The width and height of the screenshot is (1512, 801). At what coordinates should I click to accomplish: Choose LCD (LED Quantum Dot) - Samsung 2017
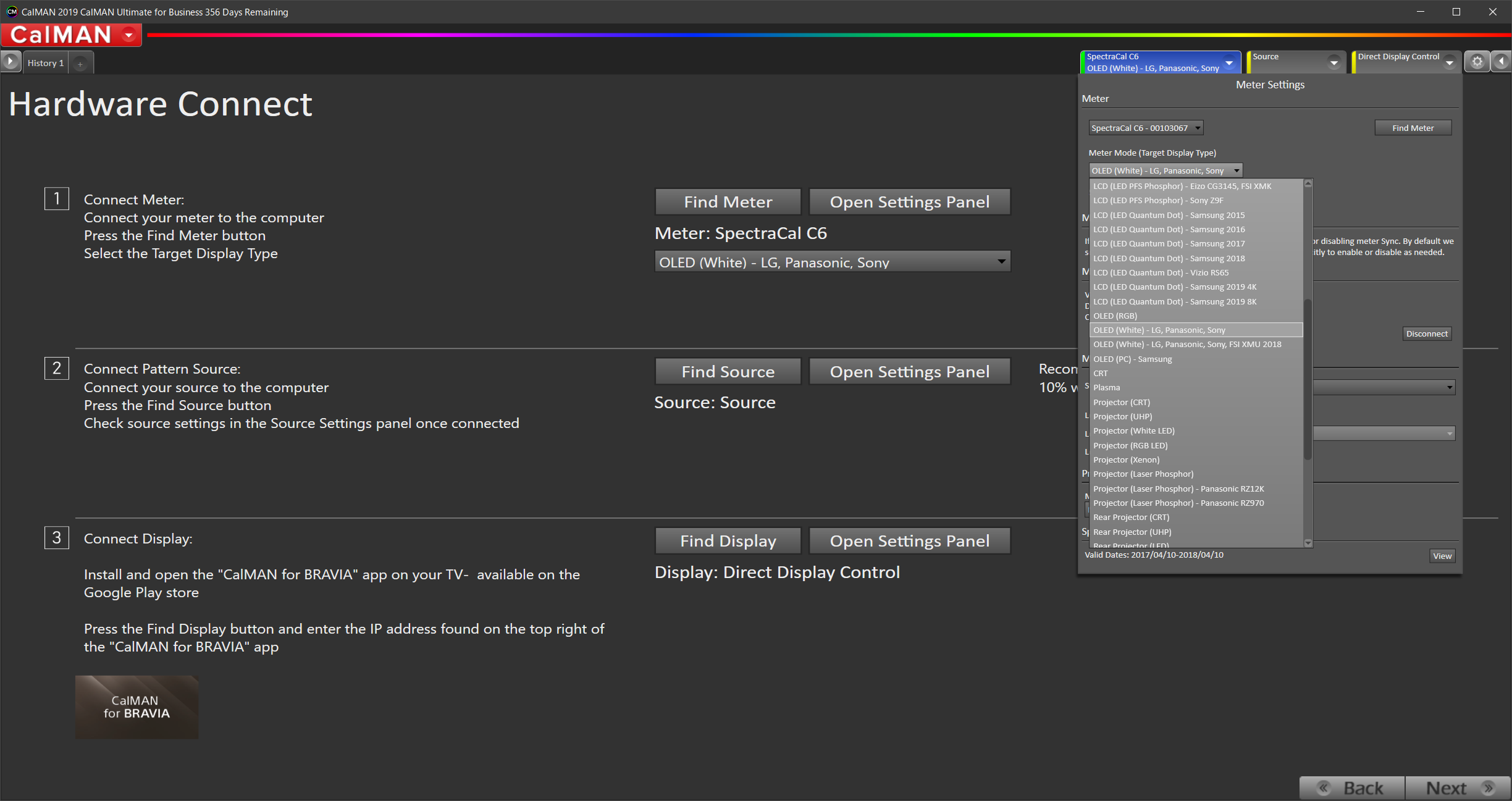1196,243
